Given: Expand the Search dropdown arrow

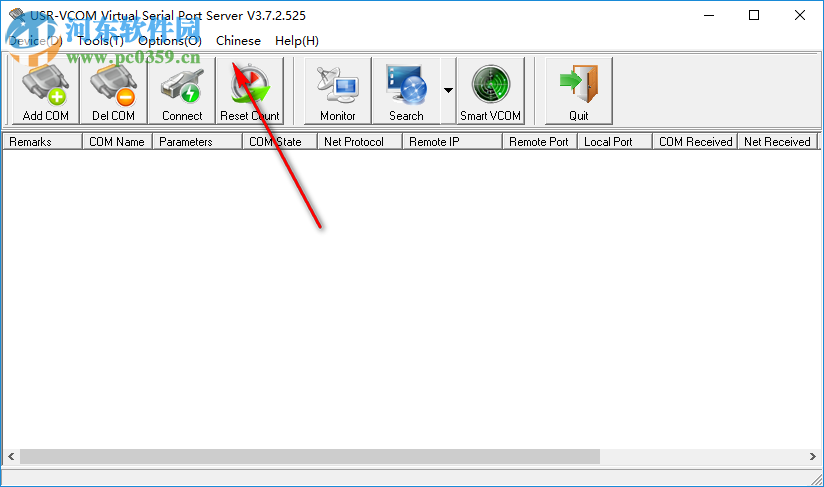Looking at the screenshot, I should (448, 91).
